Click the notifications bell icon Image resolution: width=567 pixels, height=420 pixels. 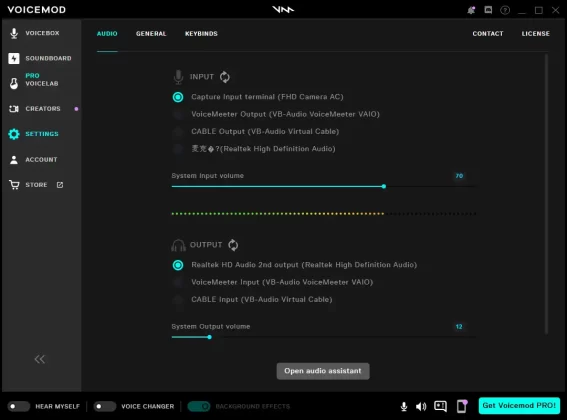pyautogui.click(x=471, y=10)
